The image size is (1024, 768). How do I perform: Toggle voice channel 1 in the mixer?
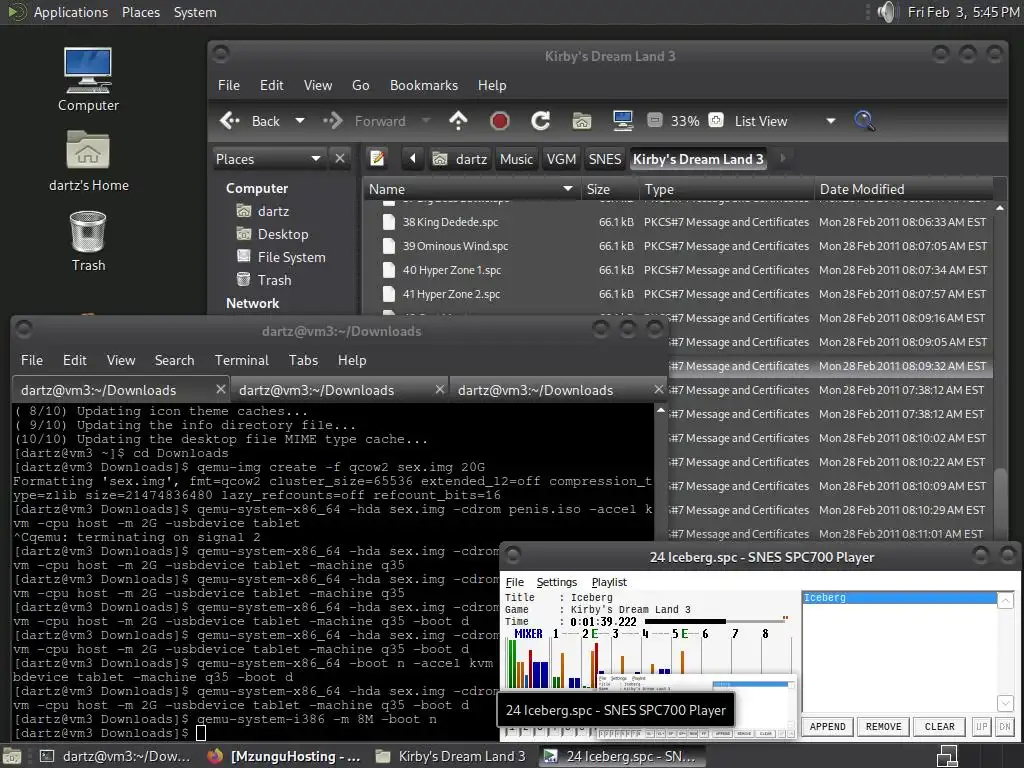point(556,633)
